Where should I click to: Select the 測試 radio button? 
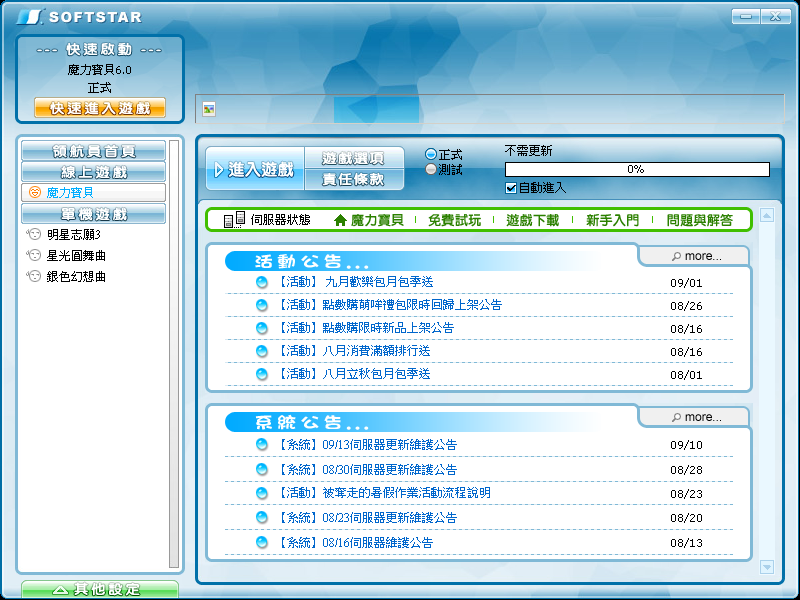click(431, 169)
